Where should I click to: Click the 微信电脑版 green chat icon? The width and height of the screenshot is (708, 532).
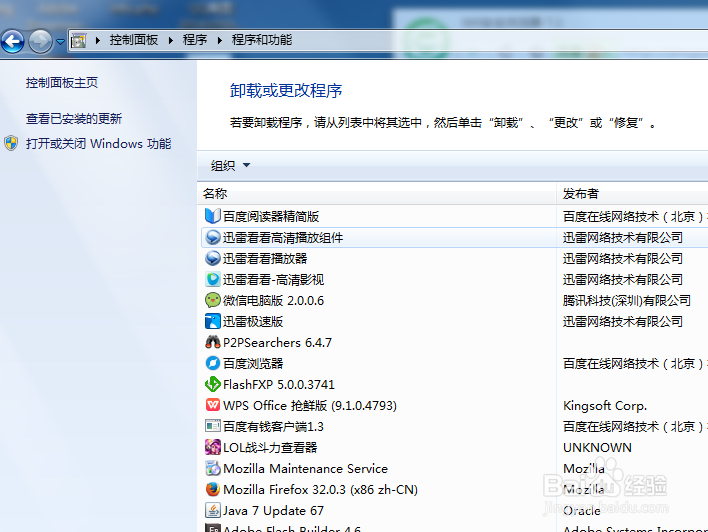pyautogui.click(x=213, y=300)
